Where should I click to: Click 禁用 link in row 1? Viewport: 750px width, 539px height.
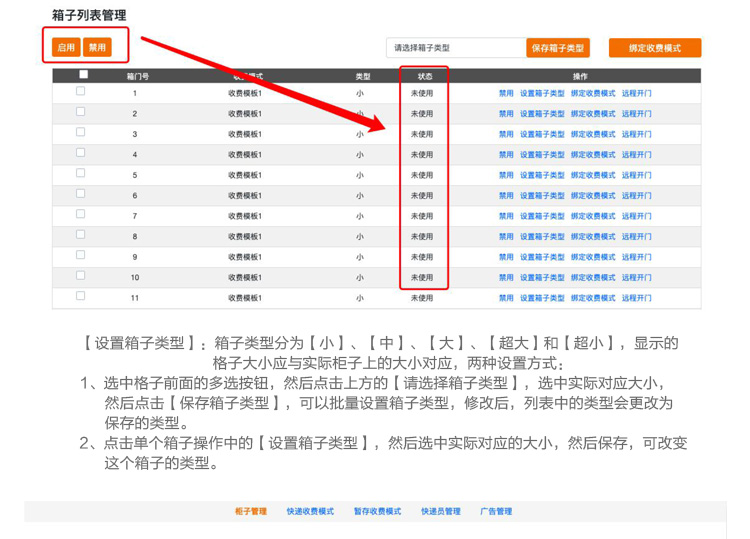(506, 93)
